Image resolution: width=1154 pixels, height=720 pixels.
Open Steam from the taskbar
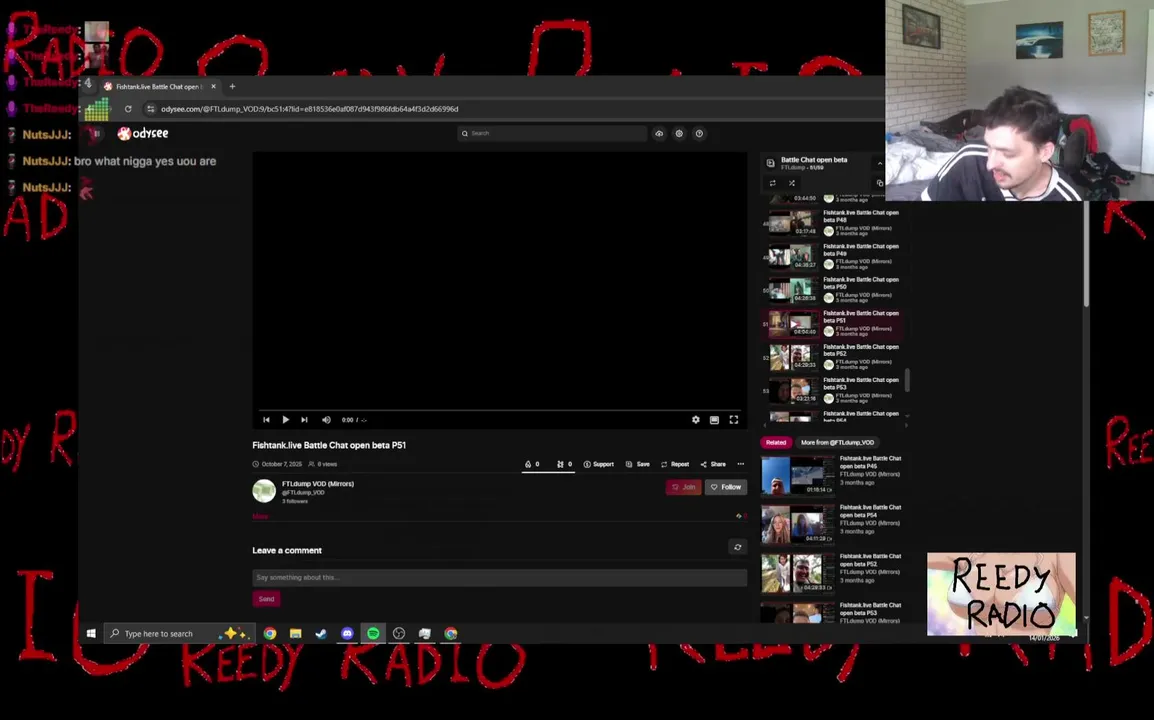point(322,633)
